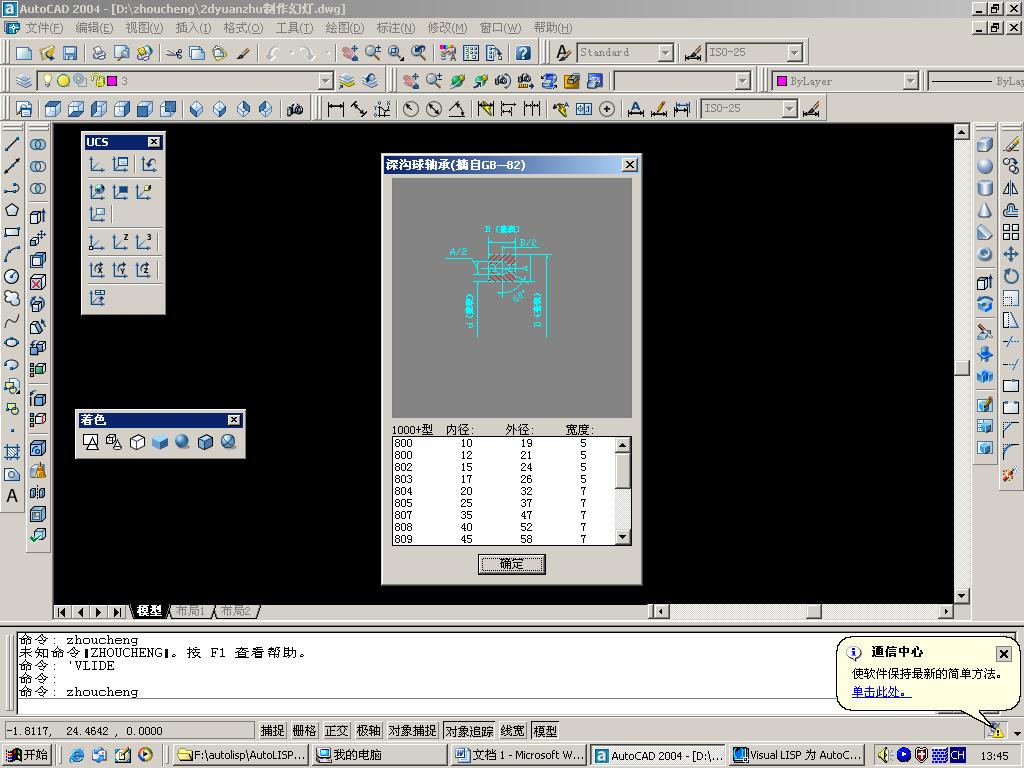Toggle the 栅格 grid display
Viewport: 1024px width, 768px height.
coord(304,731)
